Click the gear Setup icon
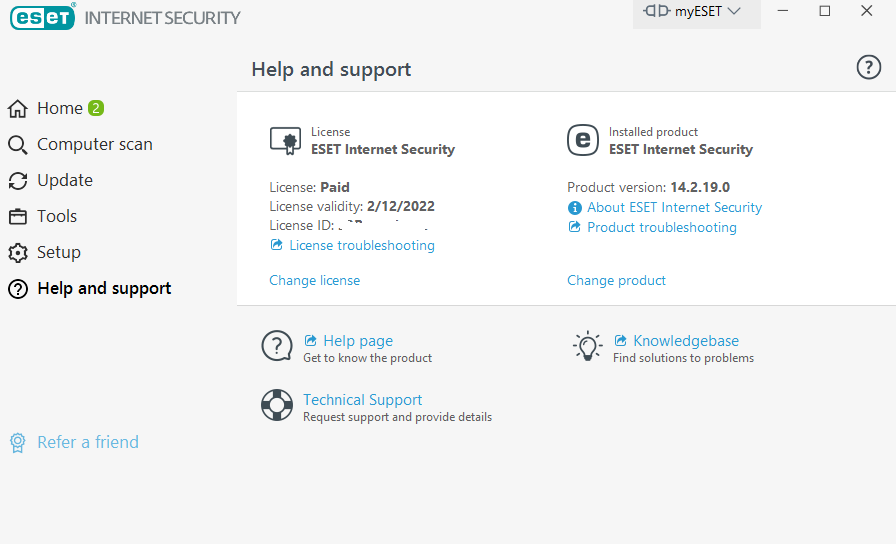Image resolution: width=896 pixels, height=544 pixels. [x=18, y=253]
